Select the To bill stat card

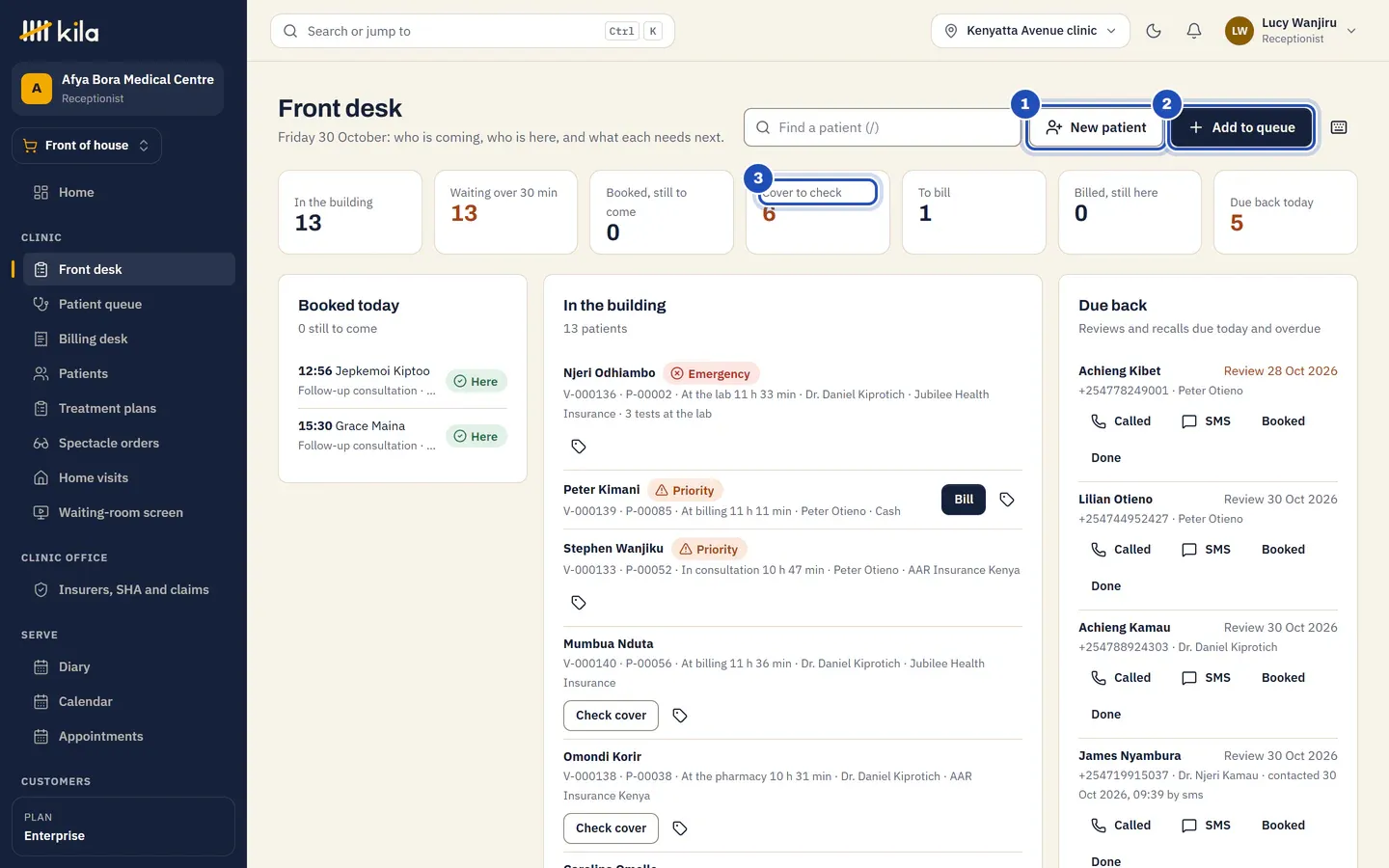[x=973, y=212]
